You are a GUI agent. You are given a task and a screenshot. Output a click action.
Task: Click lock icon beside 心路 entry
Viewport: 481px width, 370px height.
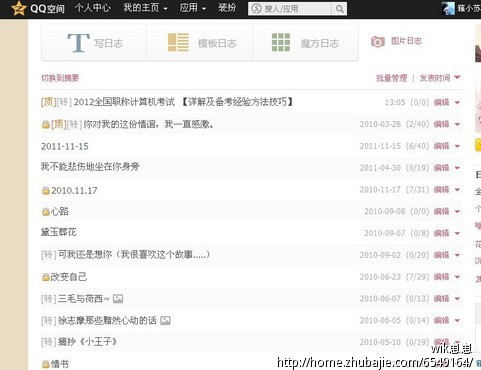[x=46, y=212]
